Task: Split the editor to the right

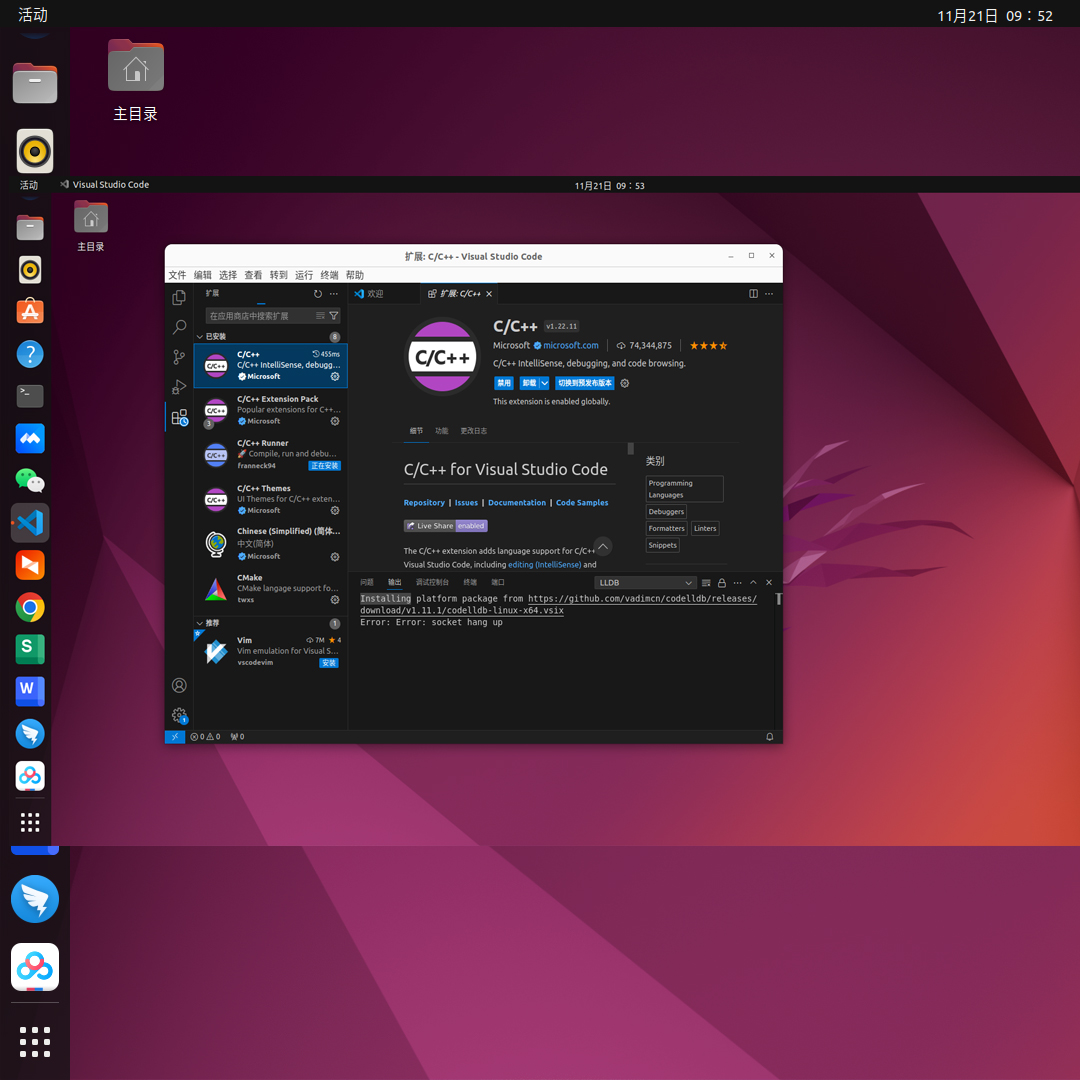Action: (754, 293)
